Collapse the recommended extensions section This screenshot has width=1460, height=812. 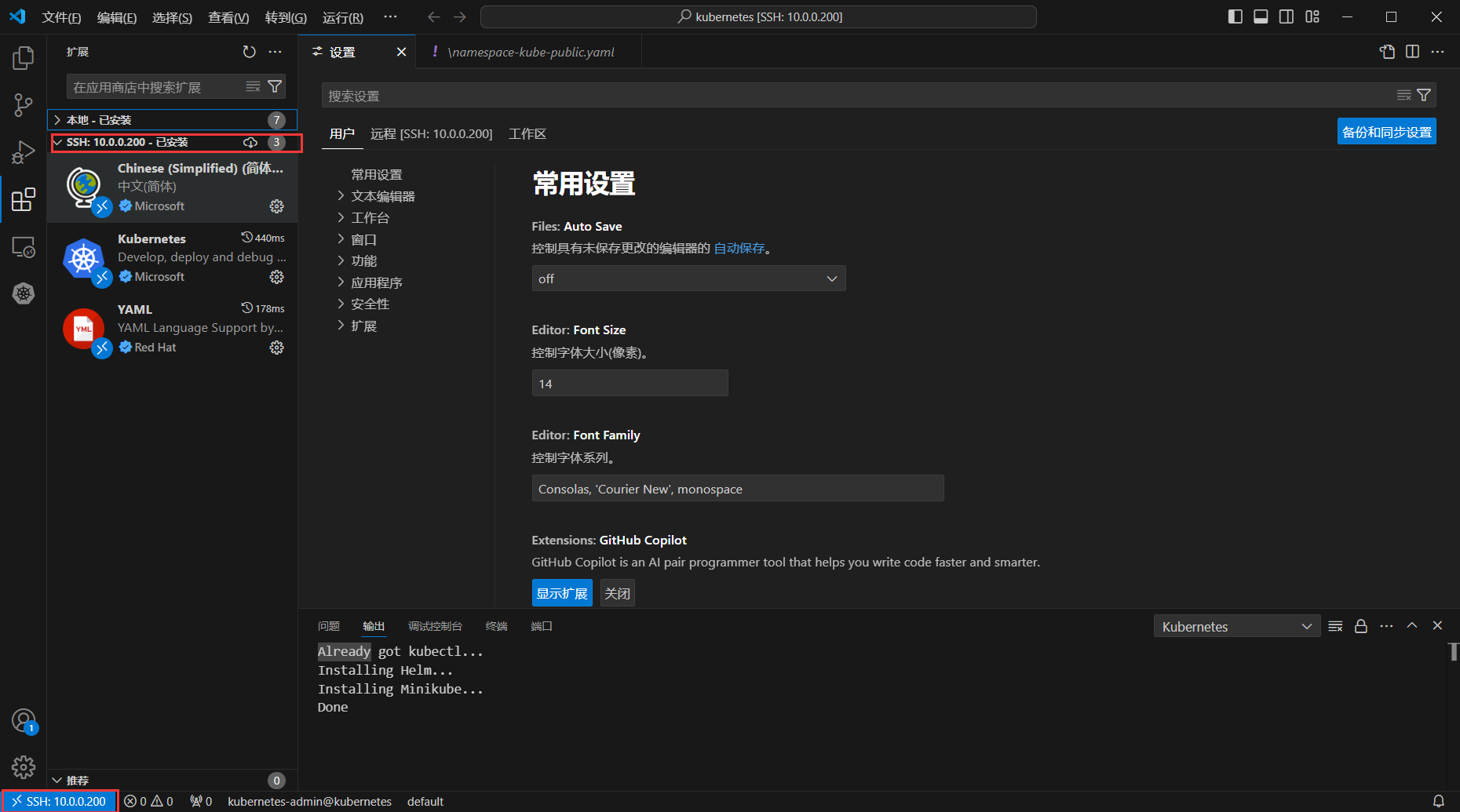coord(173,781)
